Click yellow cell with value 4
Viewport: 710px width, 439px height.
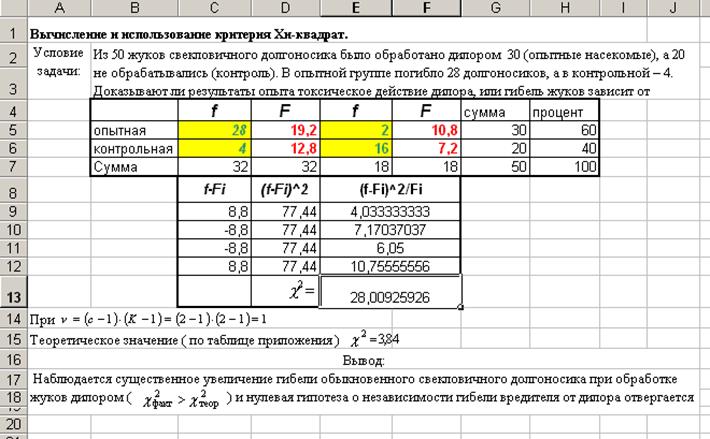tap(215, 148)
